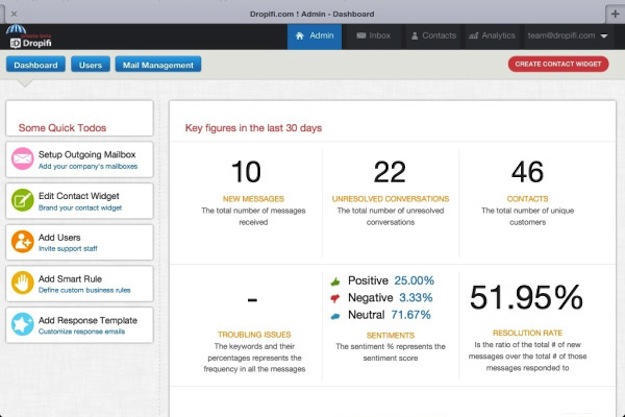The width and height of the screenshot is (625, 417).
Task: Open a new browser tab with plus
Action: pos(615,14)
